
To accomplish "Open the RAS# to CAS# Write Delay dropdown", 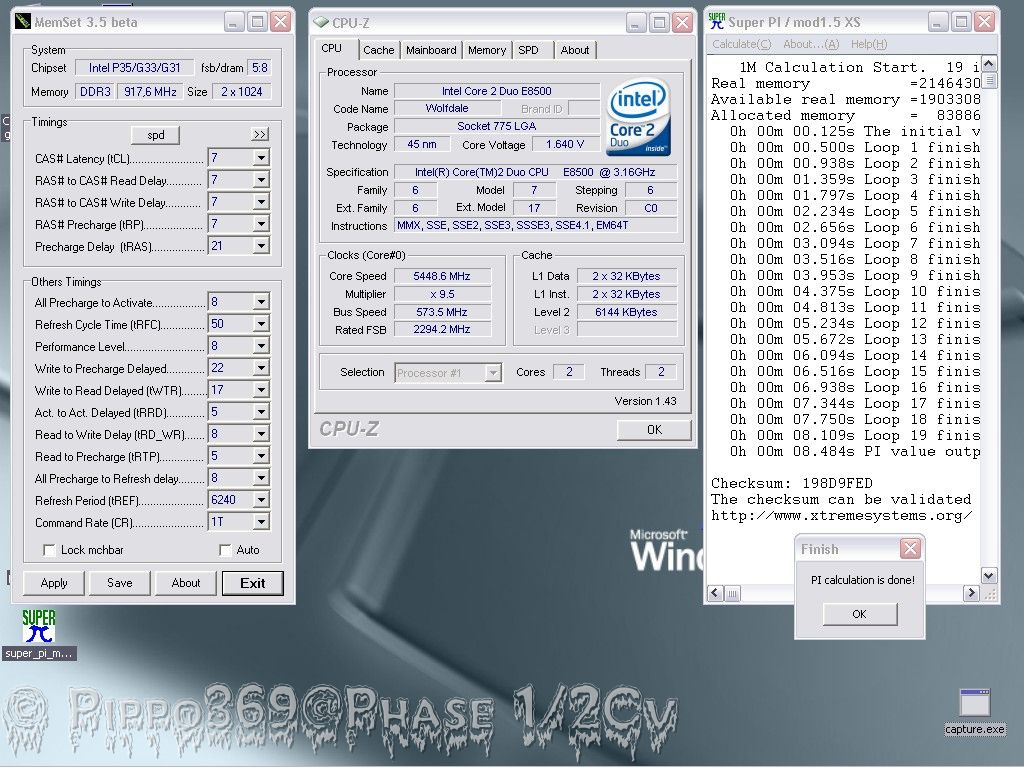I will coord(261,202).
